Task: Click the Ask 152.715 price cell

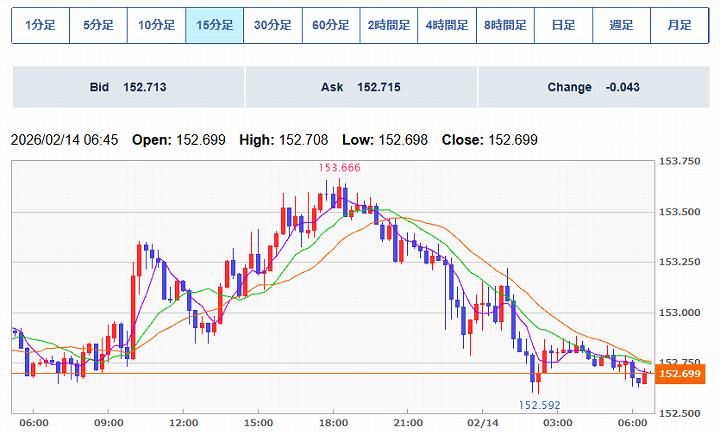Action: [360, 87]
